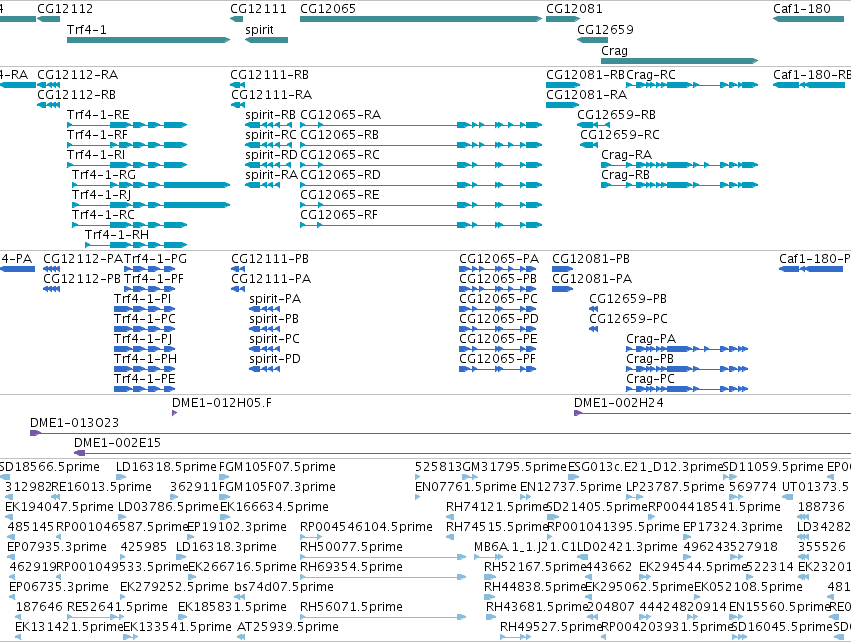The width and height of the screenshot is (851, 642).
Task: Select transcript Trf4-1-RJ
Action: [151, 205]
